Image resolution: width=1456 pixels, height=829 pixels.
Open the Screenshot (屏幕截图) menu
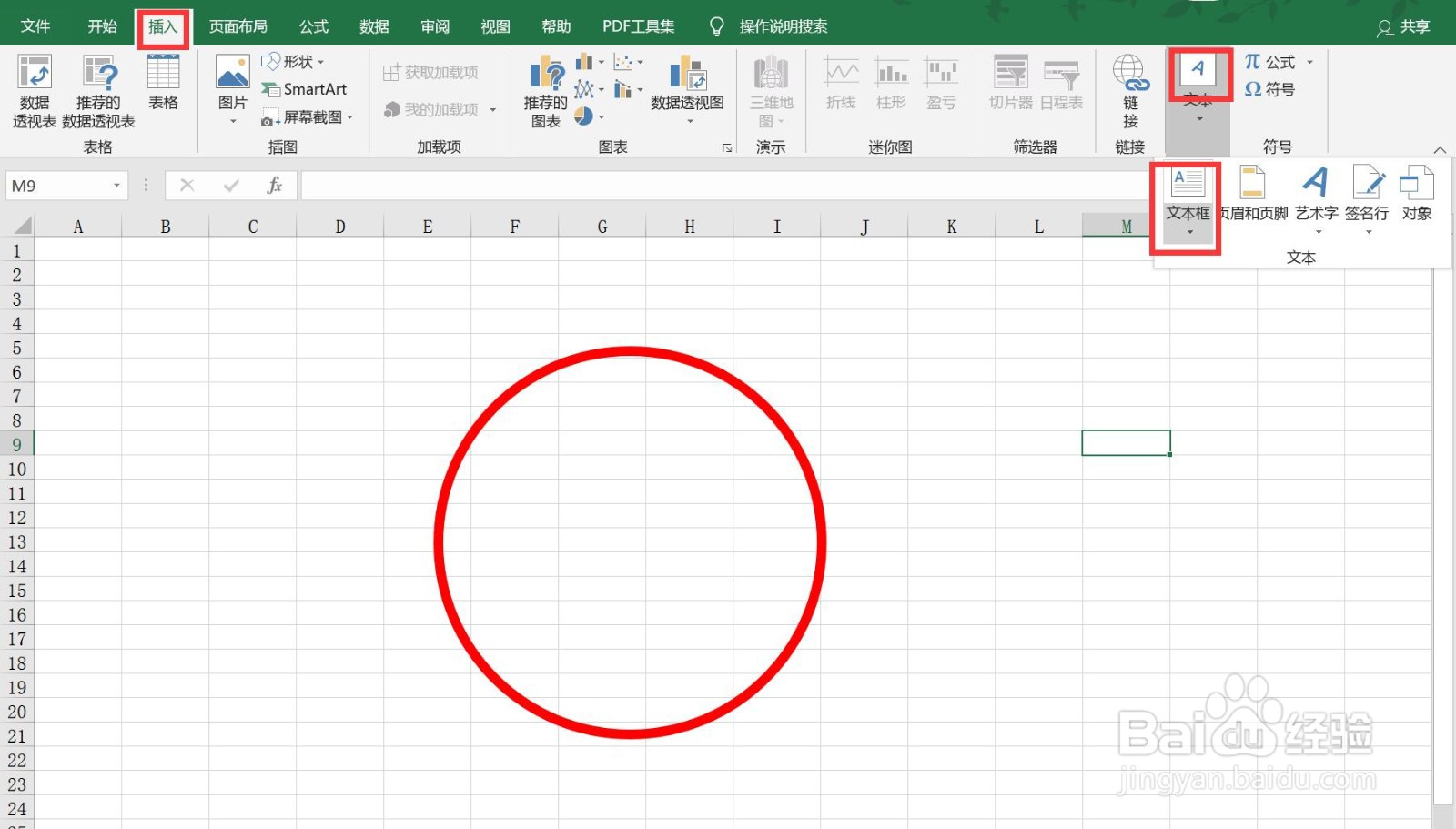tap(307, 117)
